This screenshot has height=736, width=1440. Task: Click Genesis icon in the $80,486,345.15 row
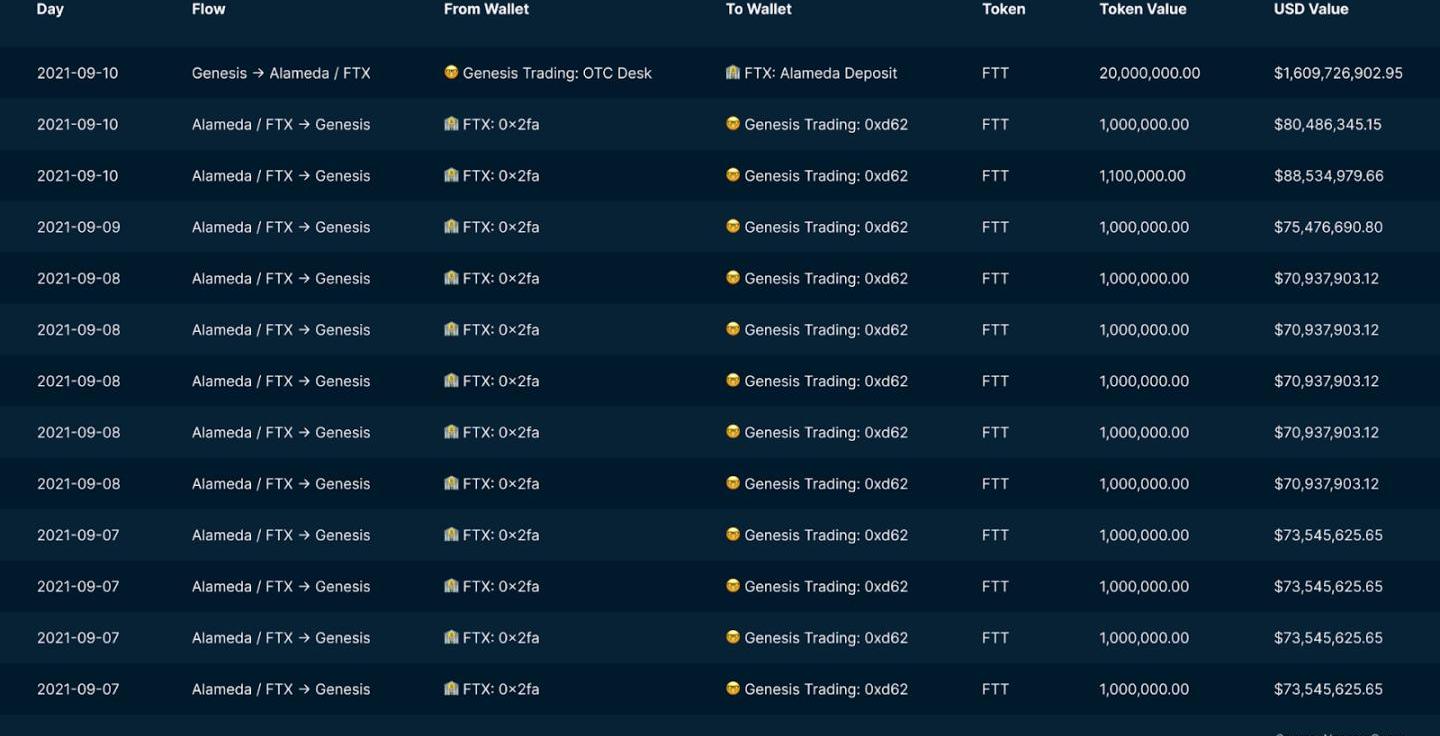pos(733,124)
